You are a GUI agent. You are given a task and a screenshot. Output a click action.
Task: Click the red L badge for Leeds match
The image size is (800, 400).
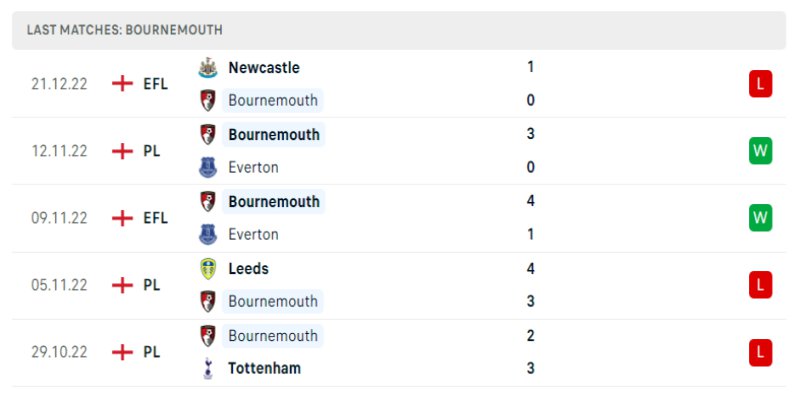760,285
